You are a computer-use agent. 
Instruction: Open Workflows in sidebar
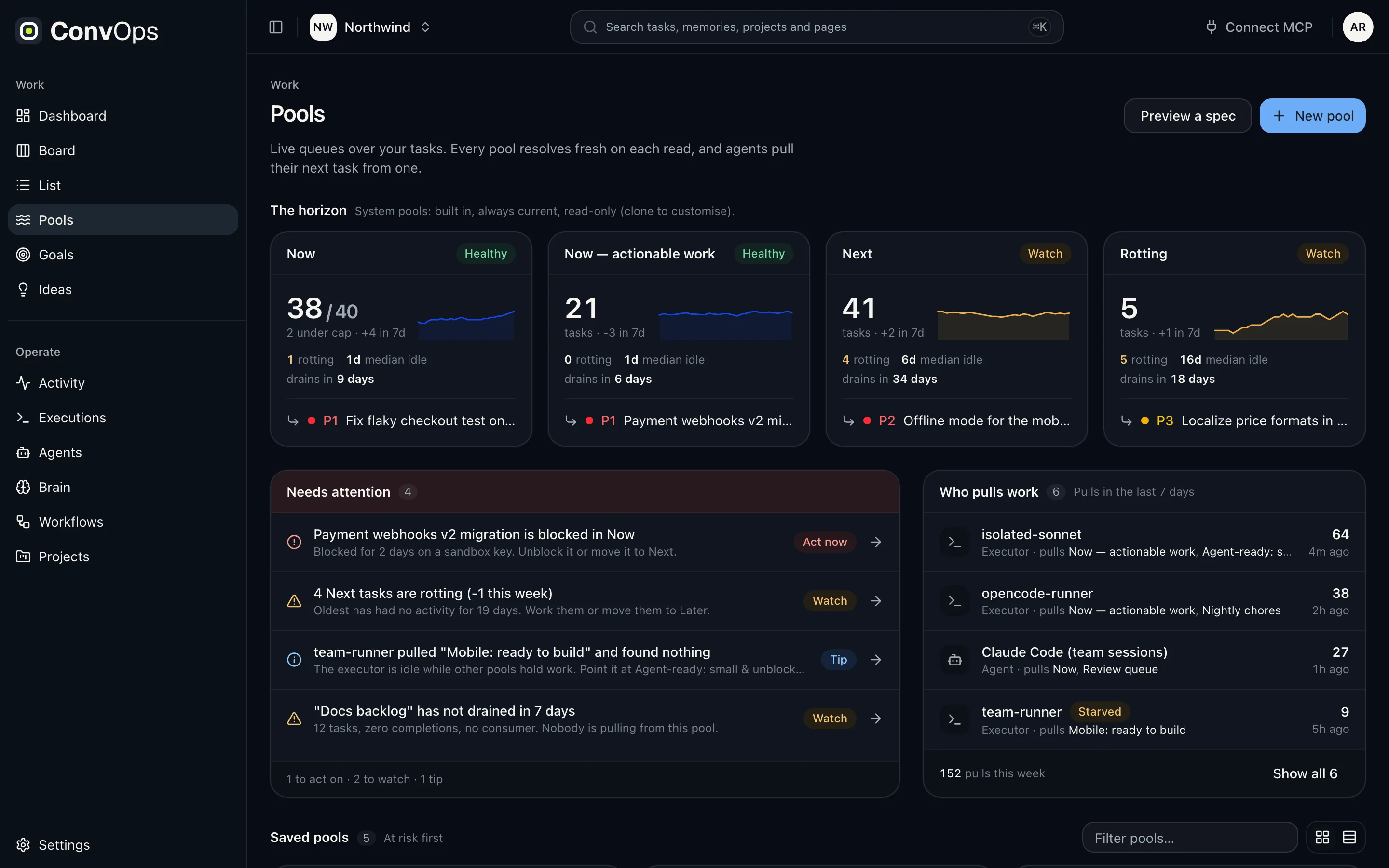pos(123,522)
